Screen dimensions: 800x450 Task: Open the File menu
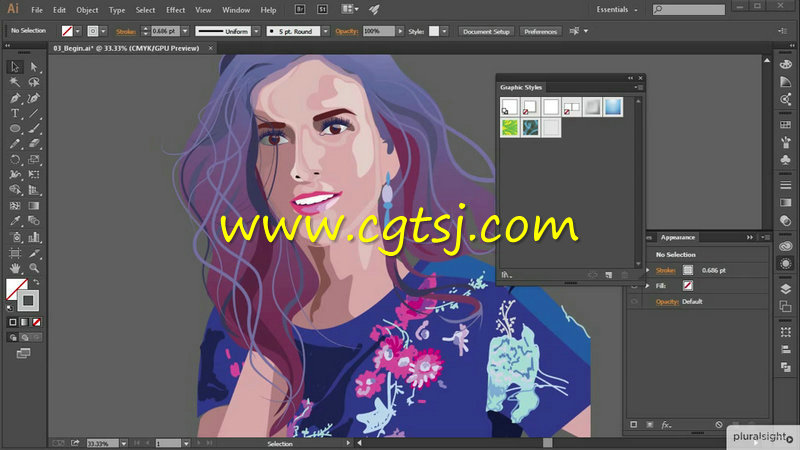[x=37, y=10]
